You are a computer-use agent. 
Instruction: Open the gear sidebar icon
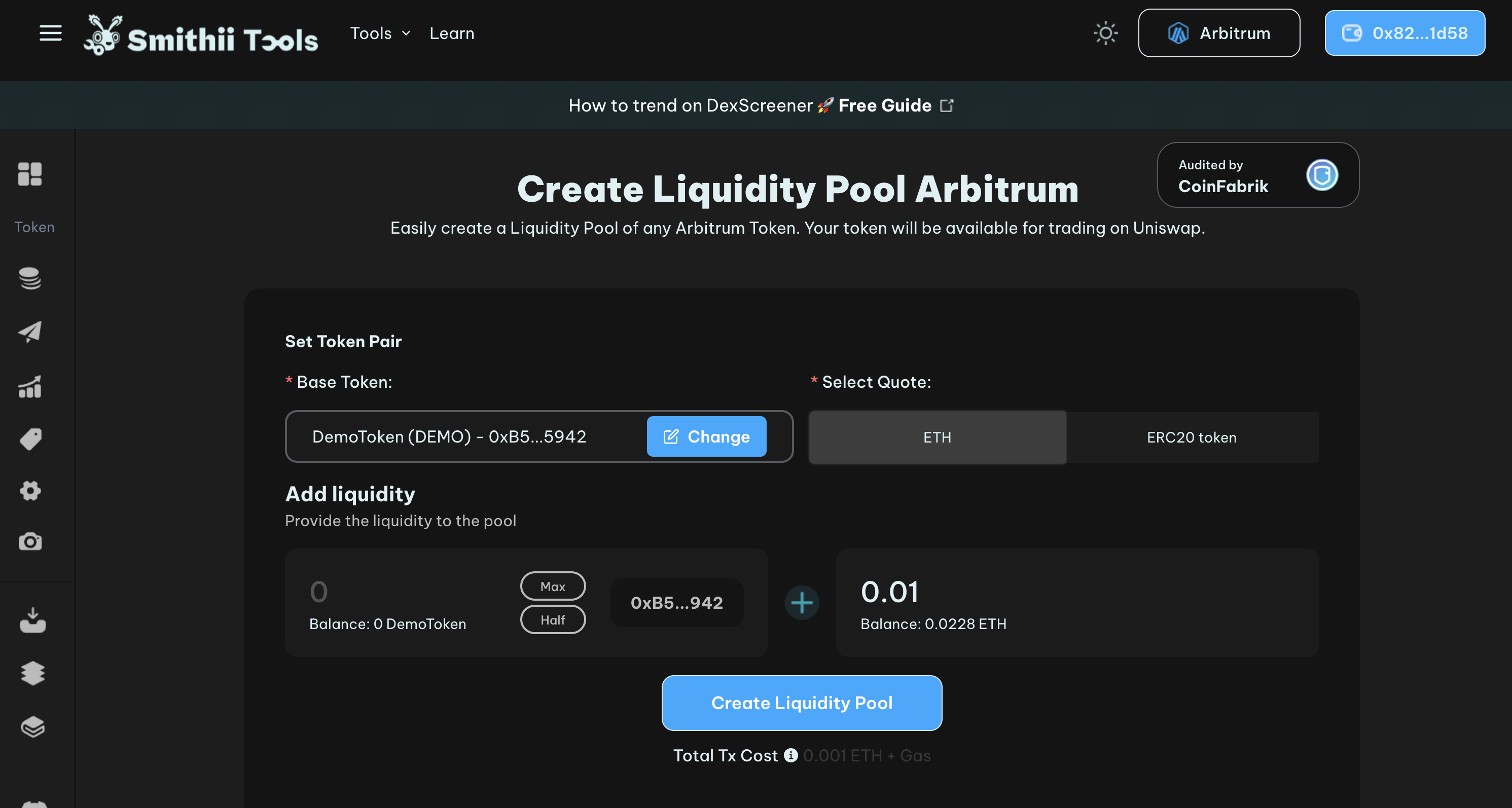point(30,490)
